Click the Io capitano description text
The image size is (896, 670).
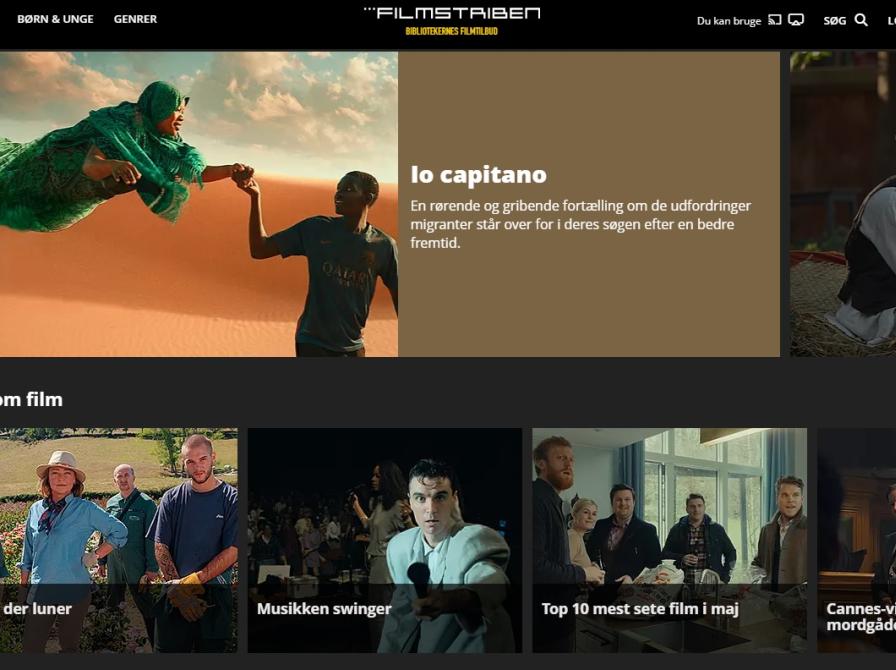point(580,224)
